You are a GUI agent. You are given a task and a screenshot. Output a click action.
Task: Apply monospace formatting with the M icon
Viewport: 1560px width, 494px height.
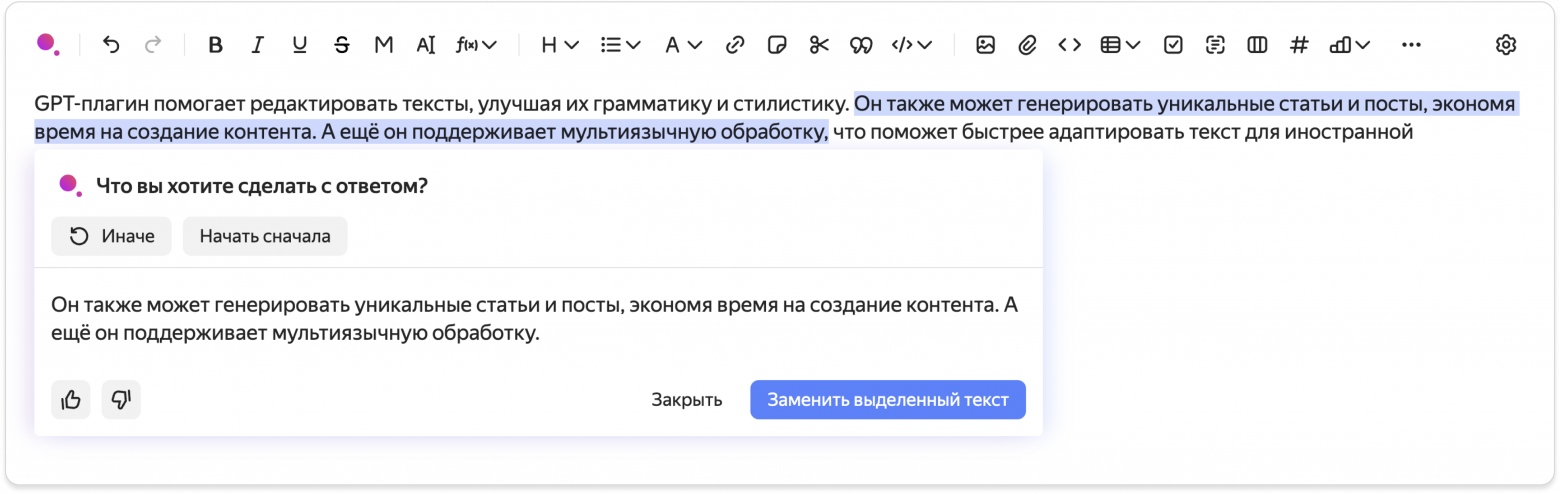pos(383,44)
